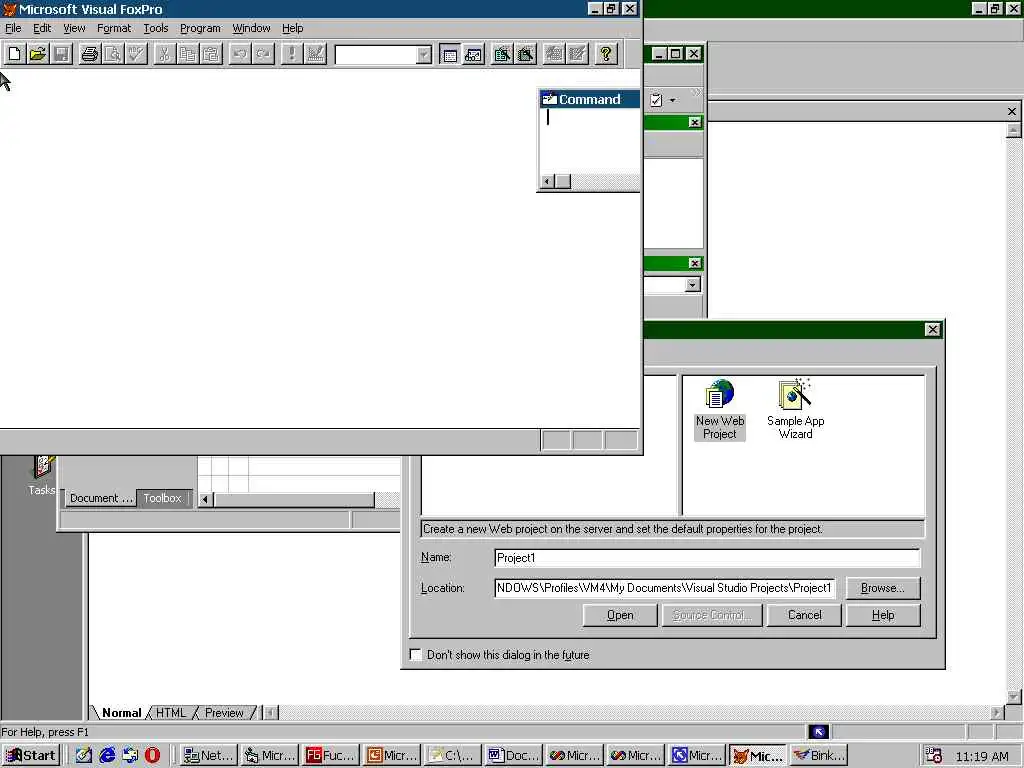Click the Save floppy disk icon
Viewport: 1024px width, 768px height.
point(61,54)
